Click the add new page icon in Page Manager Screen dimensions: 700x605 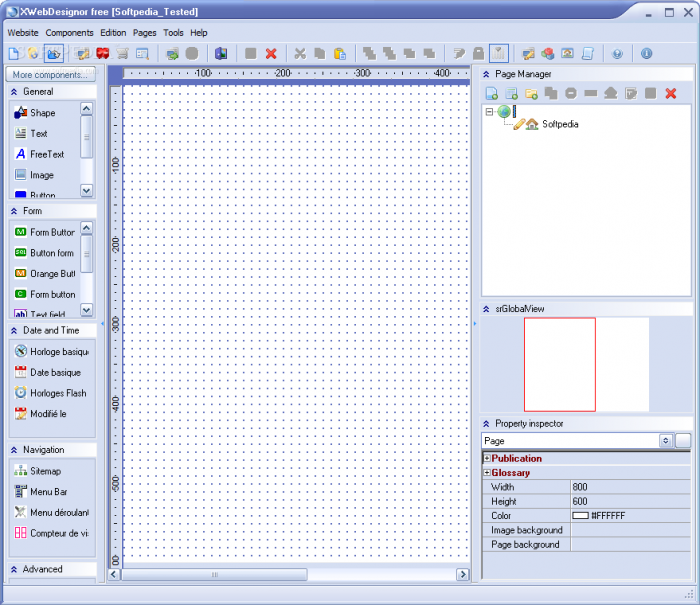(491, 93)
